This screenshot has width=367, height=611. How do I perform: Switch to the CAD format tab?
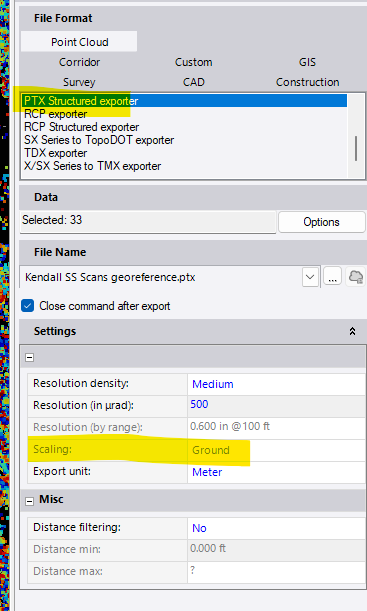click(x=194, y=82)
